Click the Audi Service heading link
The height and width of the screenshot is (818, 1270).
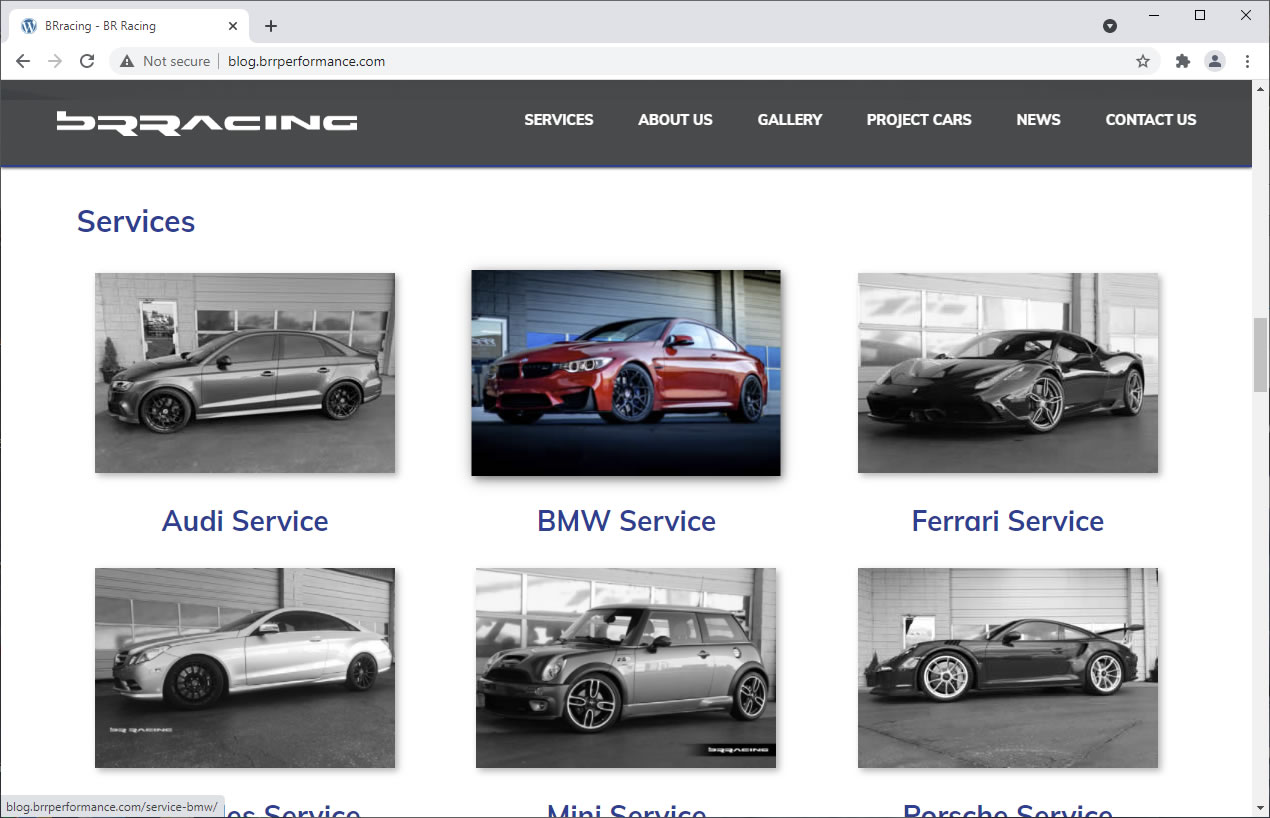click(x=245, y=521)
